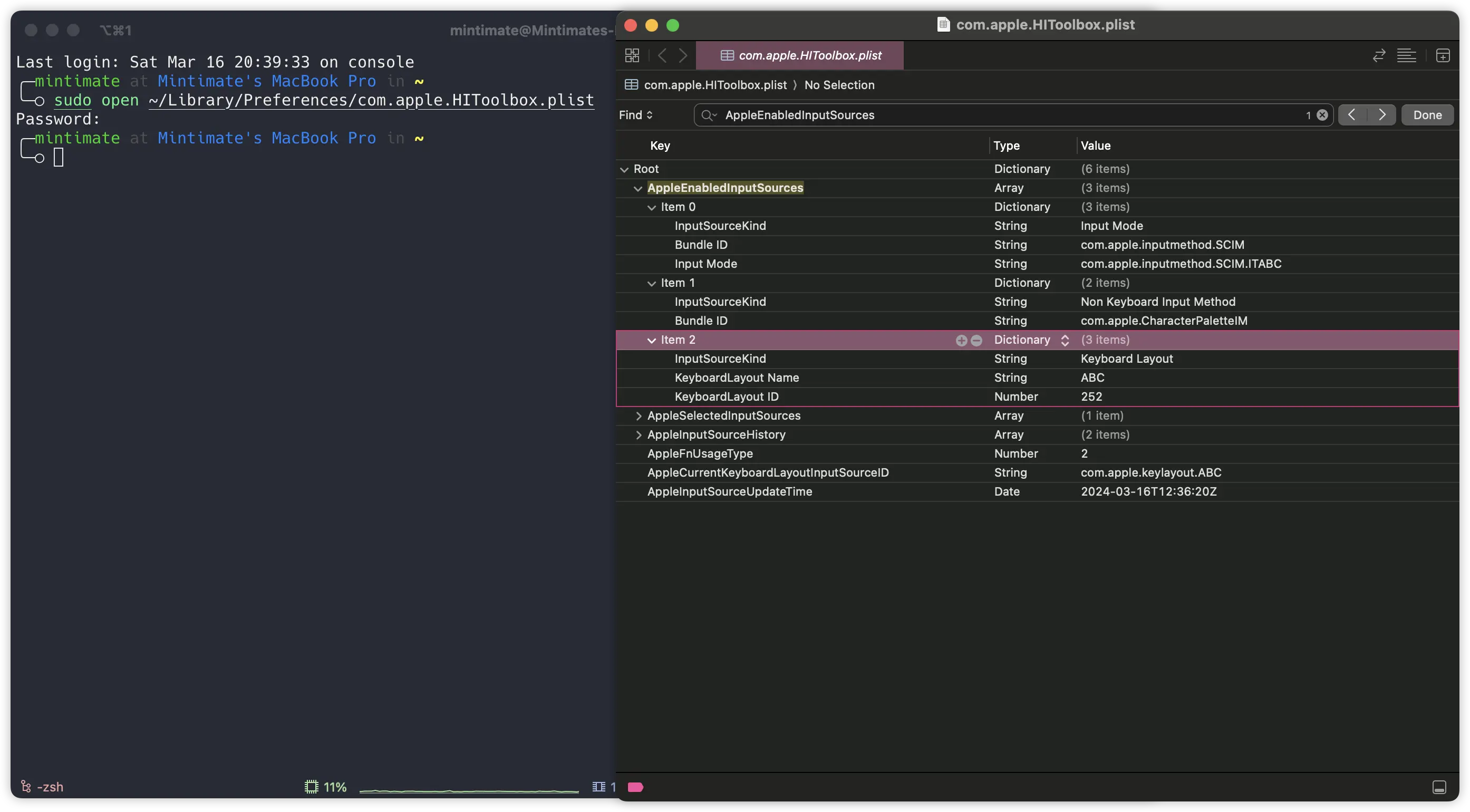Collapse the Root dictionary
1470x812 pixels.
click(x=624, y=169)
